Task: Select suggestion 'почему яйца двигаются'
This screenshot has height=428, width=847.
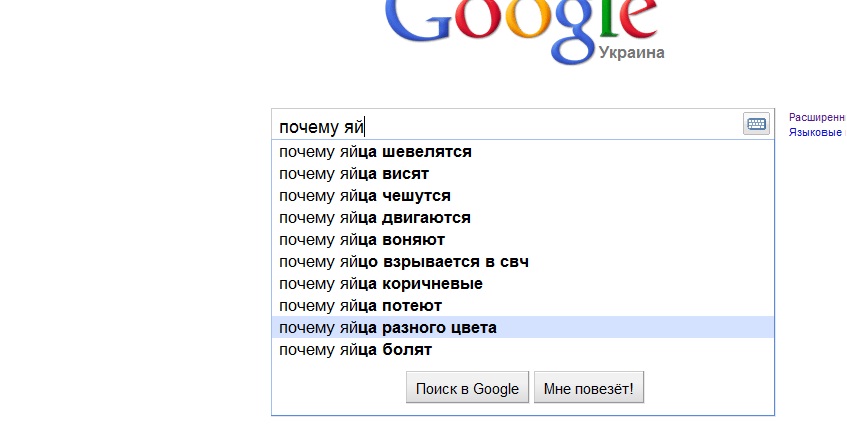Action: (x=375, y=218)
